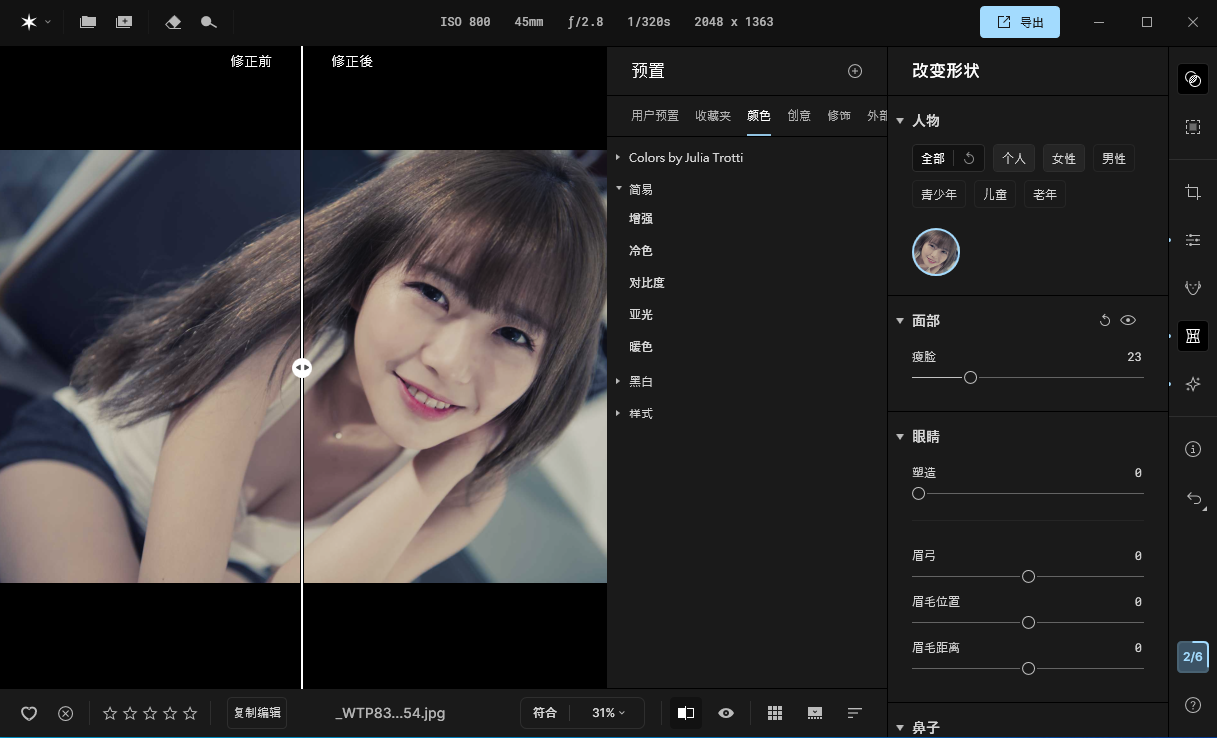This screenshot has height=738, width=1217.
Task: Switch to 修饰 tab
Action: [x=839, y=116]
